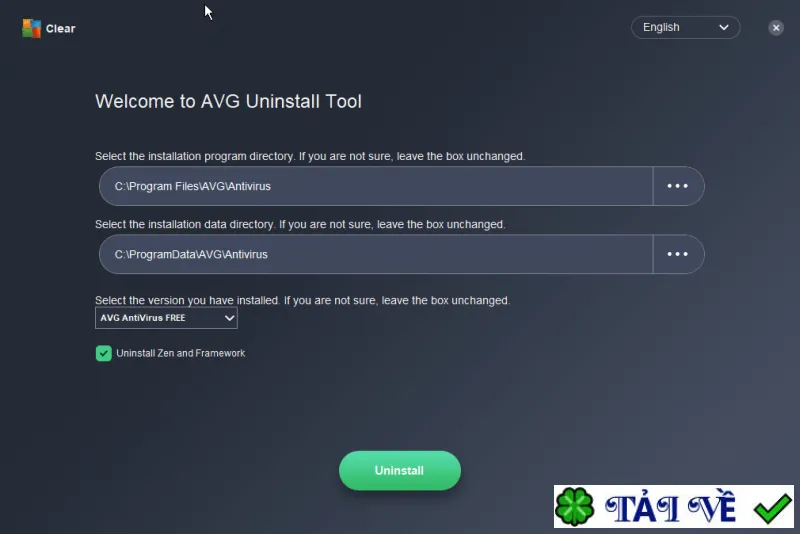Click the installed version instruction text

[302, 300]
